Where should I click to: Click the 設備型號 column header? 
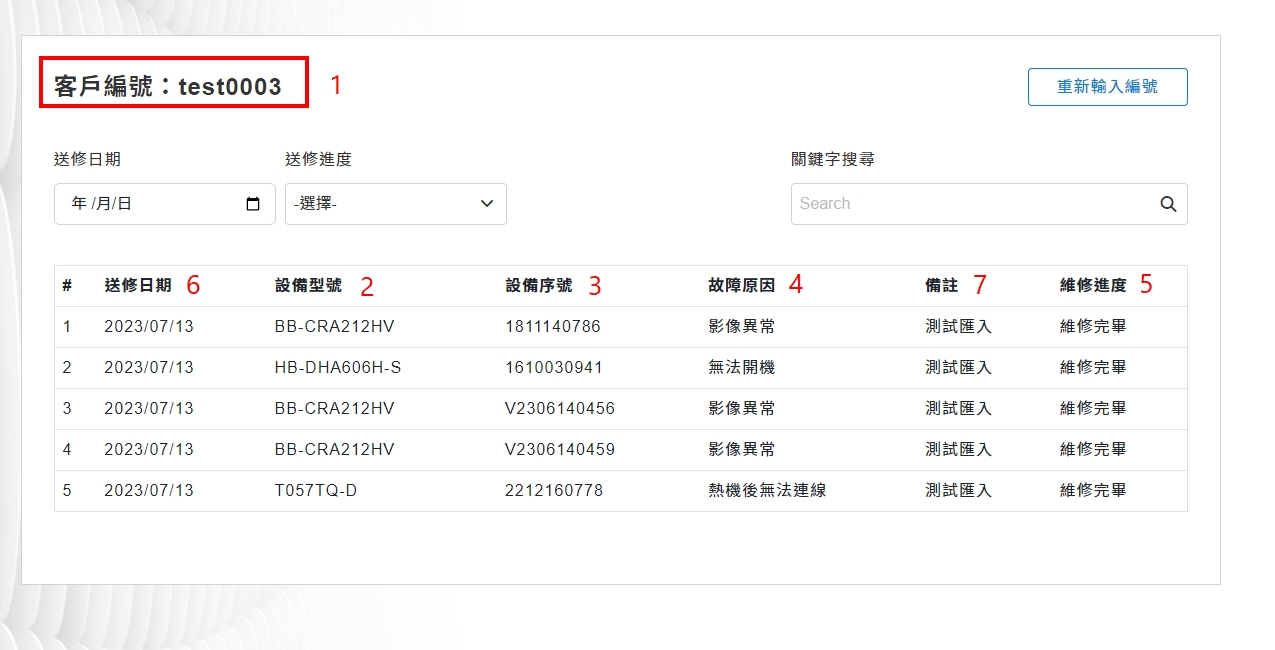click(308, 286)
